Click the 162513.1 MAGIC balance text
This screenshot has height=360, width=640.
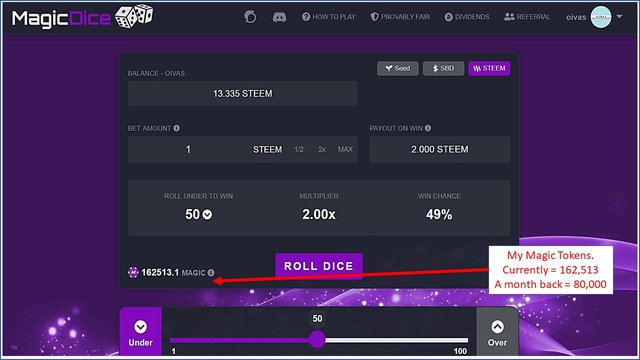click(x=173, y=272)
